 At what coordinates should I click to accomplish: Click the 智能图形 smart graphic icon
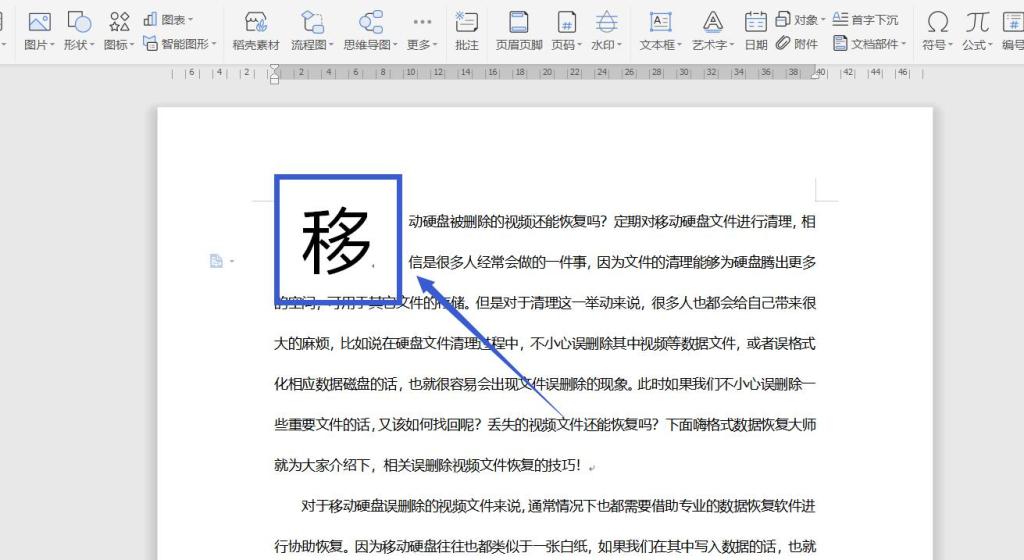point(150,44)
